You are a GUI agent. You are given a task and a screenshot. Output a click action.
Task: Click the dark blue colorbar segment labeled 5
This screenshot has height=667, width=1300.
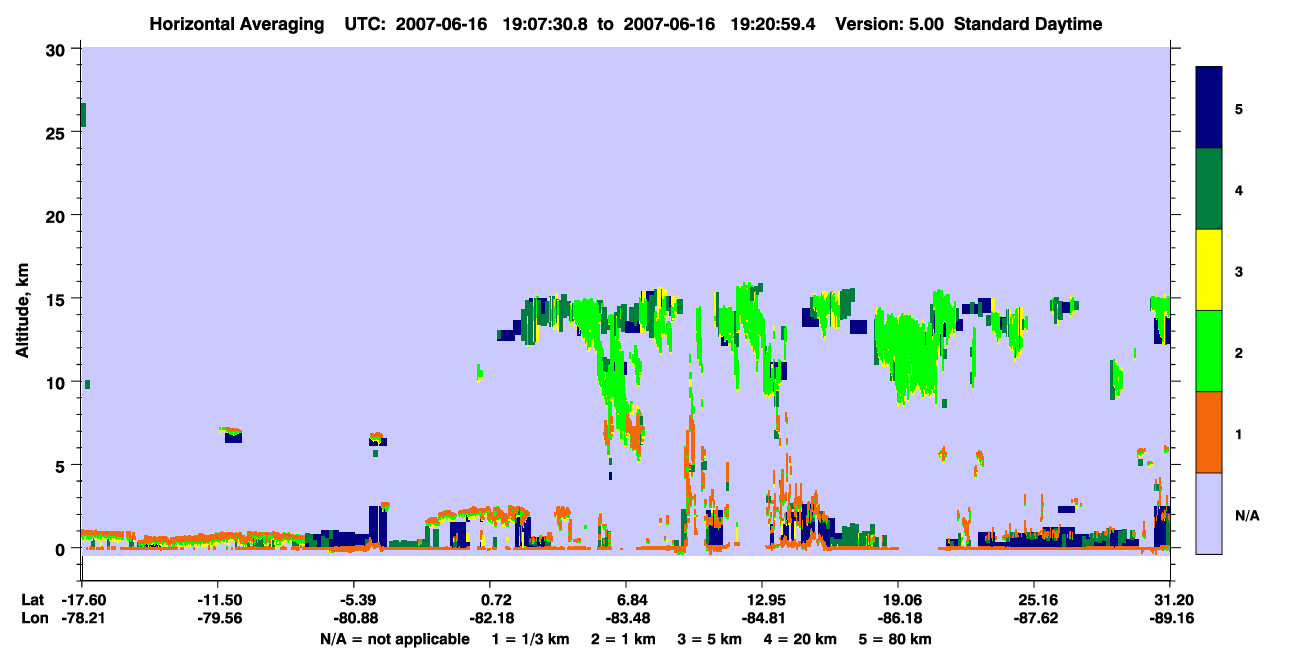point(1209,108)
